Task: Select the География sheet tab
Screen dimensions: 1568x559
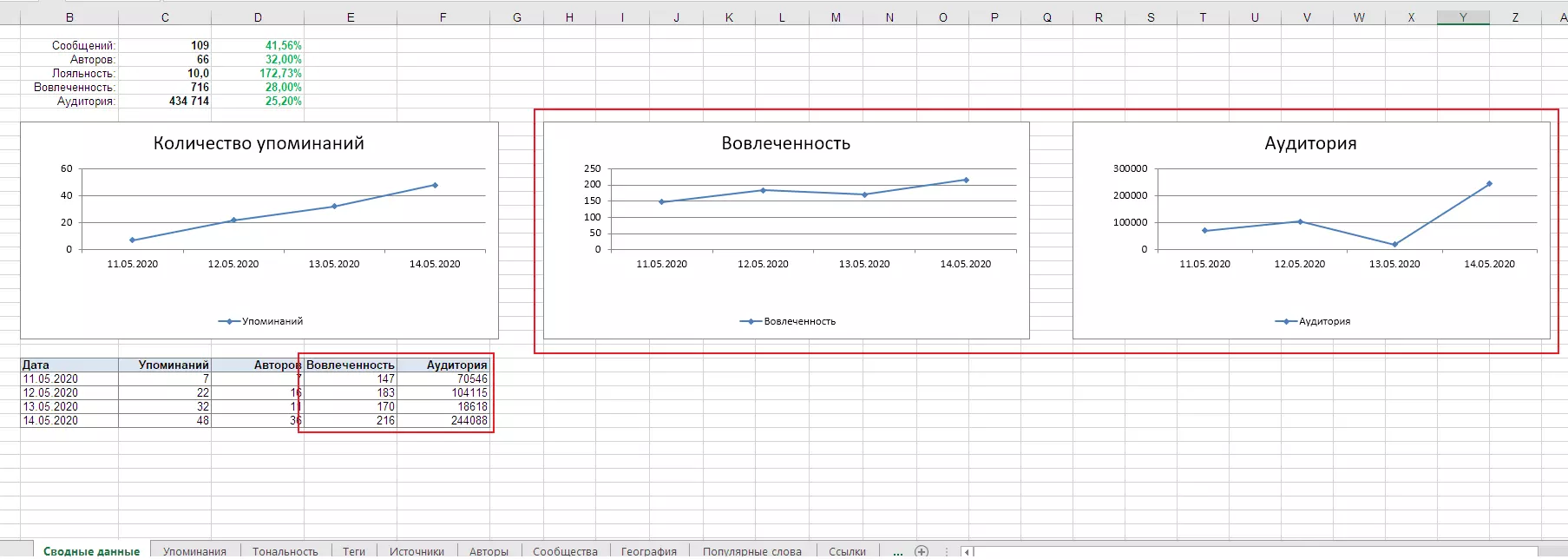Action: coord(649,551)
